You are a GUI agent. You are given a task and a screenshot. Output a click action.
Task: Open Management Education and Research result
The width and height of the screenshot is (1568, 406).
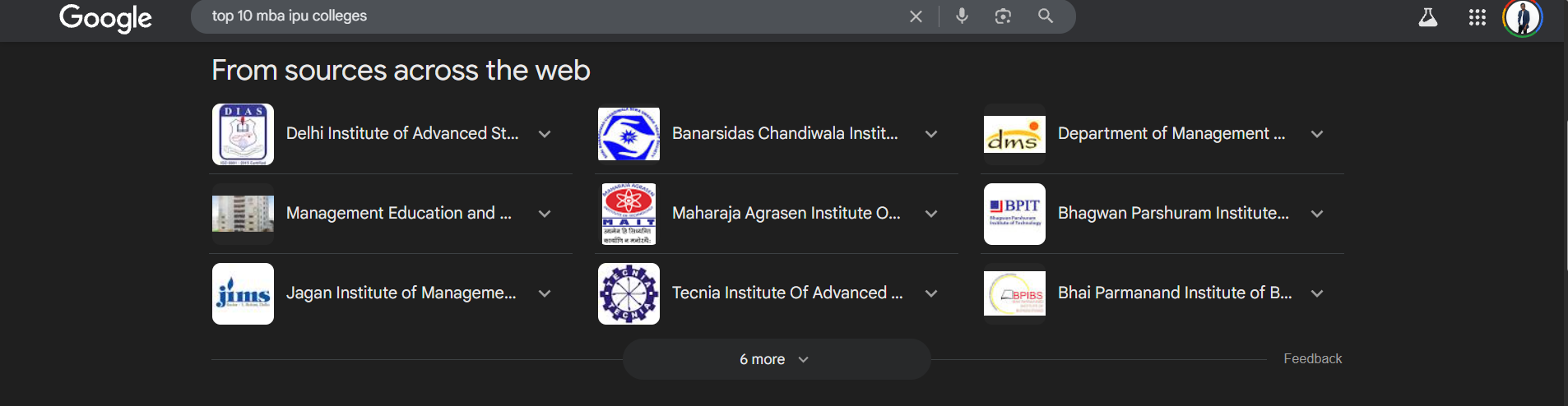click(x=399, y=213)
